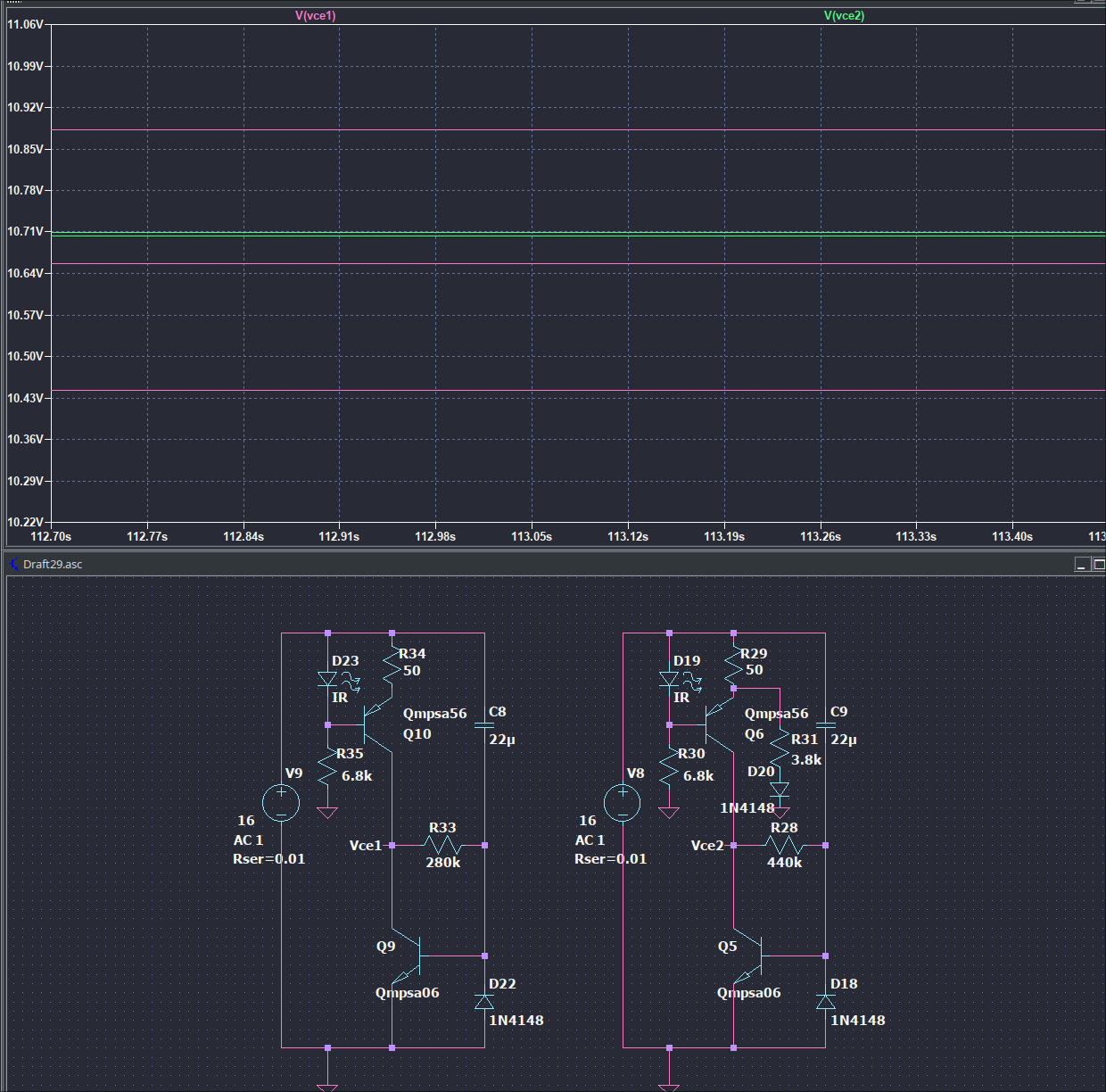Click the Vce2 net label

pos(707,845)
